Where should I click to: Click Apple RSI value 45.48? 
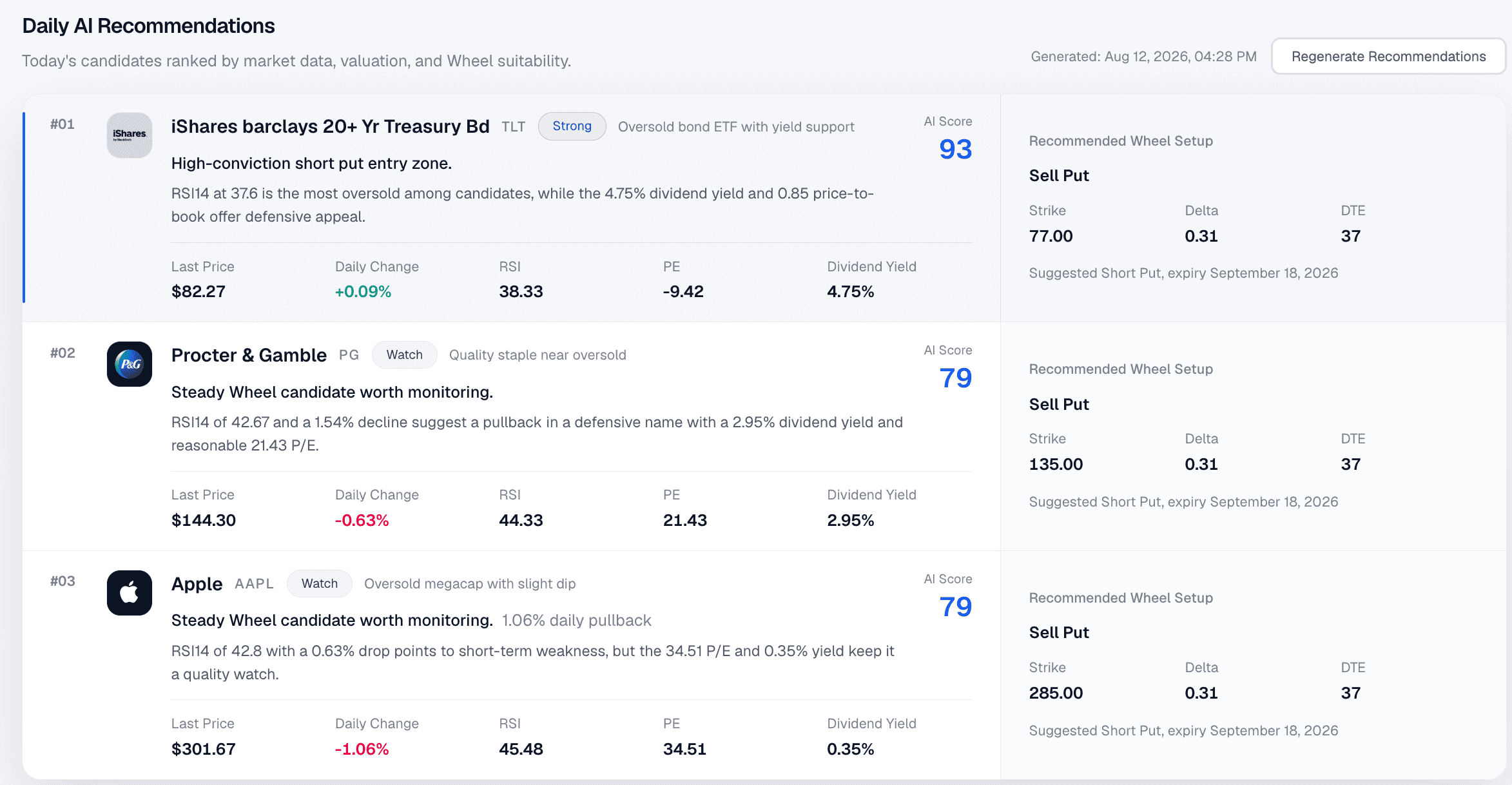coord(521,750)
